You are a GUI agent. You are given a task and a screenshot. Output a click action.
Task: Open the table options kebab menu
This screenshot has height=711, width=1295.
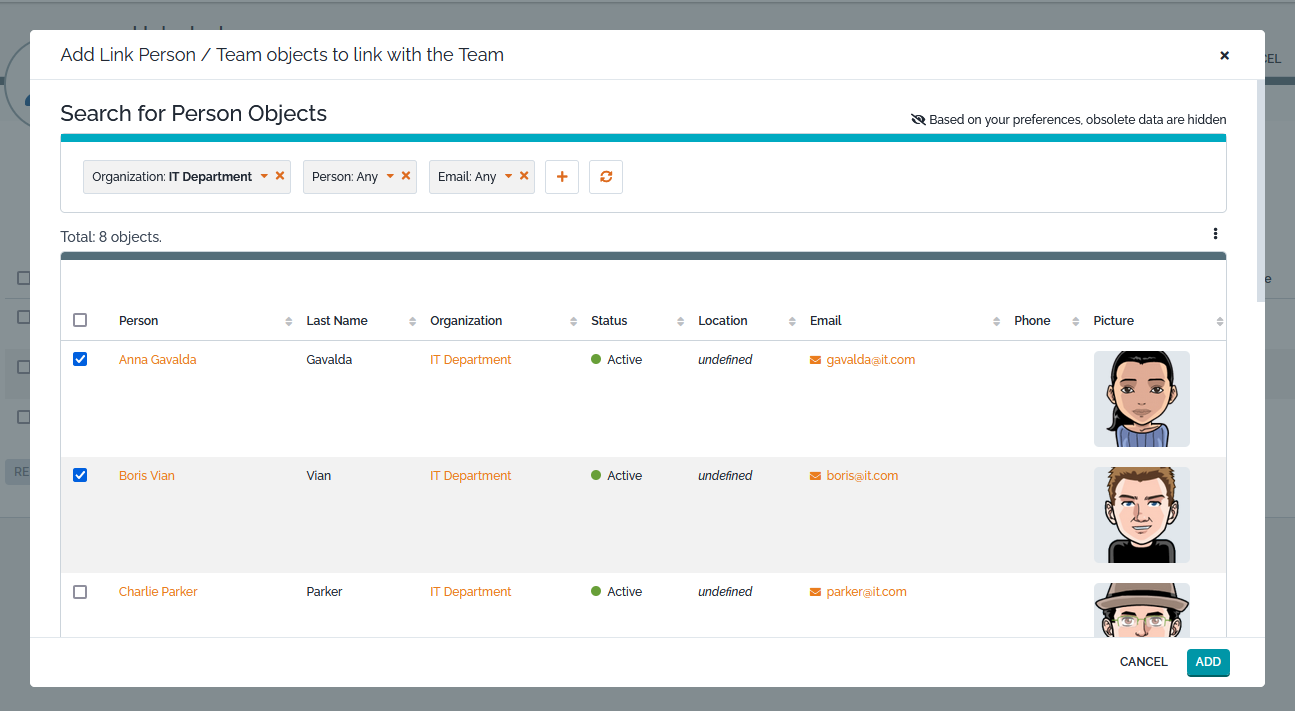point(1215,233)
